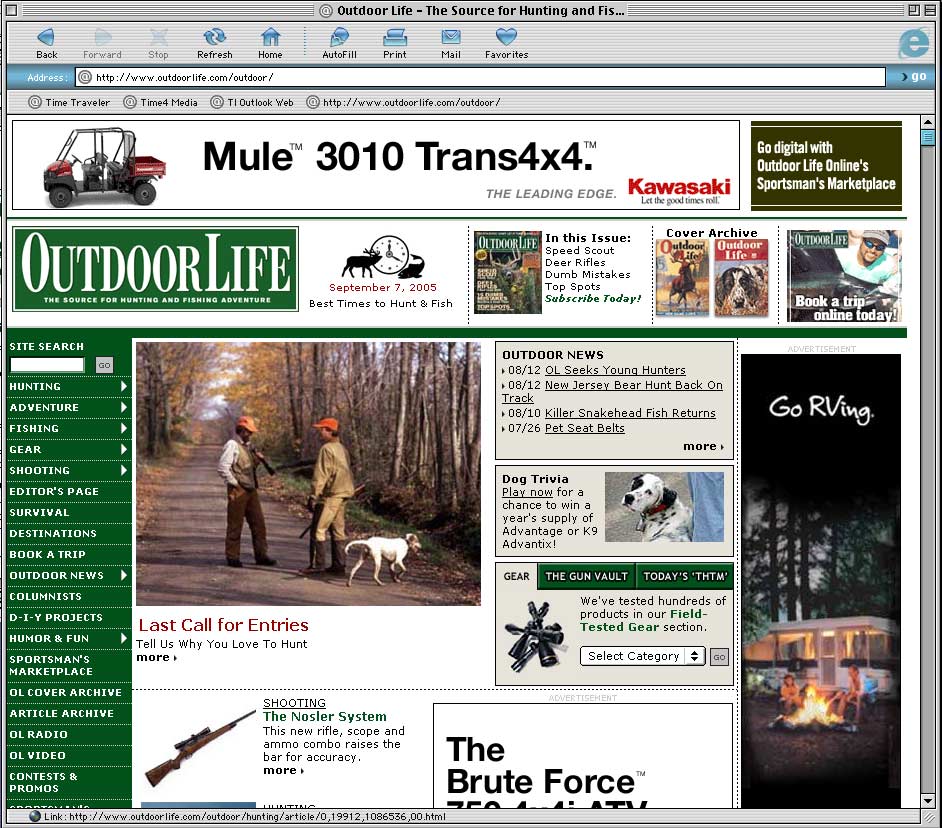Open Time4 Media favorites link

160,102
